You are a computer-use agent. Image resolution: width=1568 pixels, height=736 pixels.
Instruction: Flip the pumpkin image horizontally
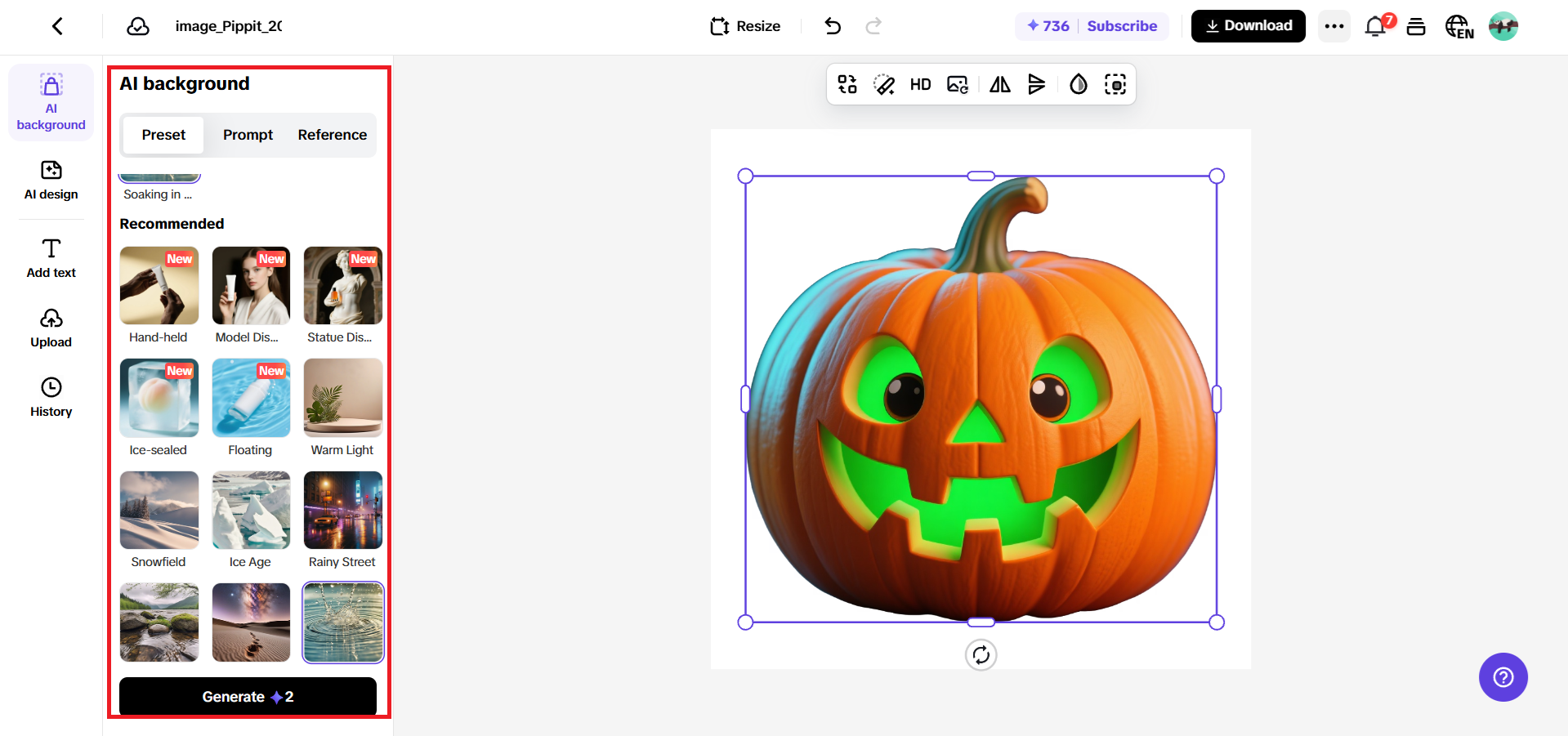point(999,83)
